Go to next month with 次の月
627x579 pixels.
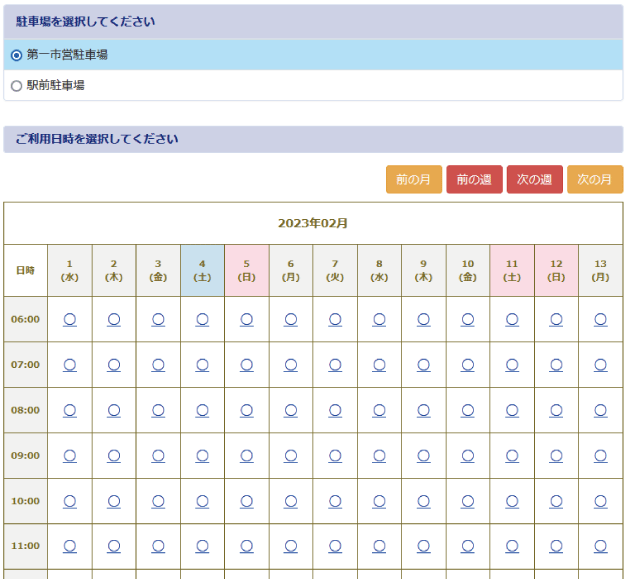click(594, 180)
